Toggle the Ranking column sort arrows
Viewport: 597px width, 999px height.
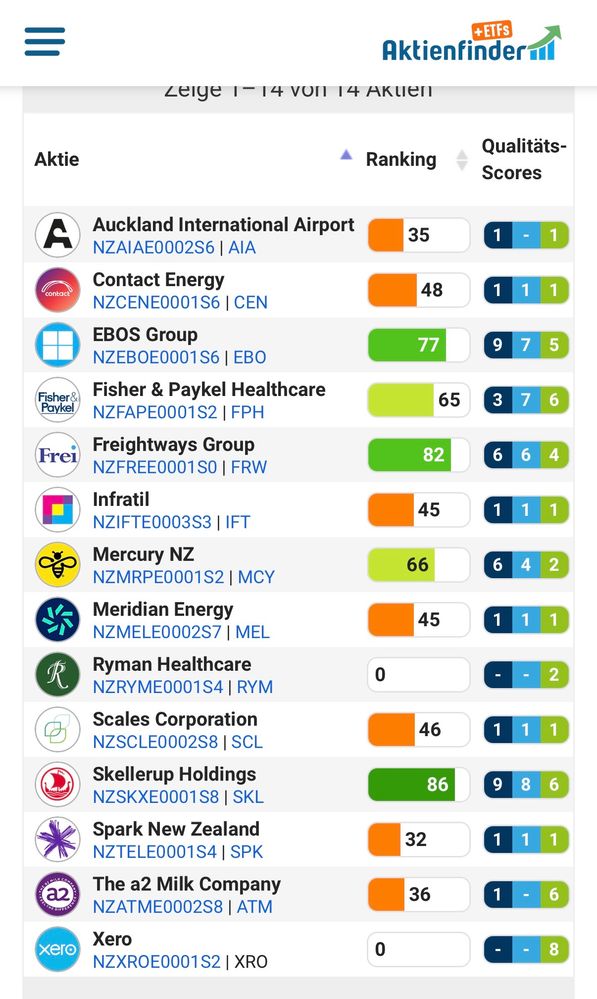(462, 160)
